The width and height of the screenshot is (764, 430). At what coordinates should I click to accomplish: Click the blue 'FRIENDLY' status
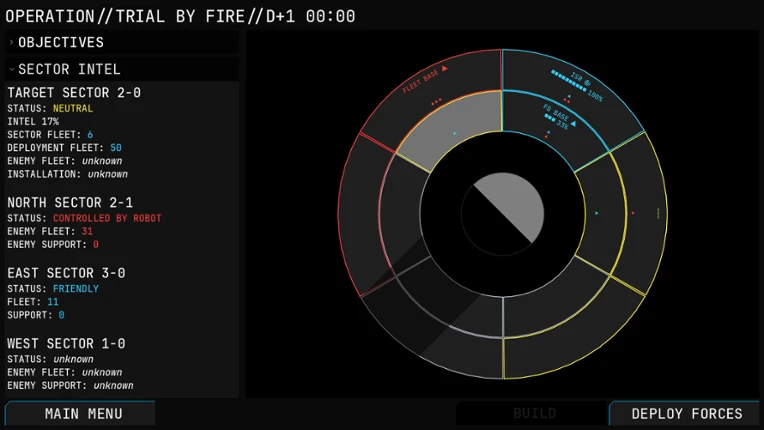click(x=76, y=288)
